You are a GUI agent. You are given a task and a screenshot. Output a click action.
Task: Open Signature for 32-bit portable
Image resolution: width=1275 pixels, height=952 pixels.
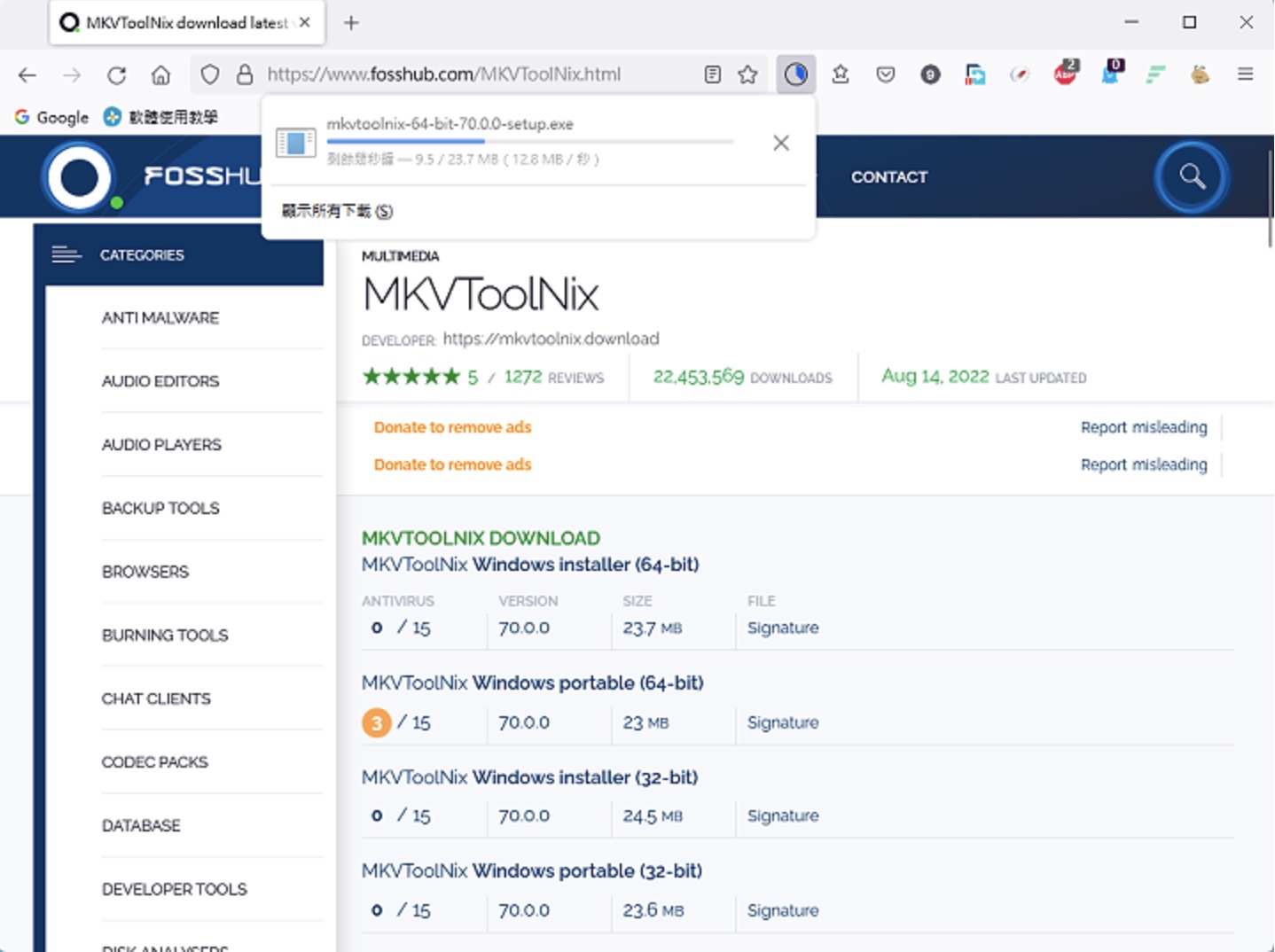click(783, 910)
